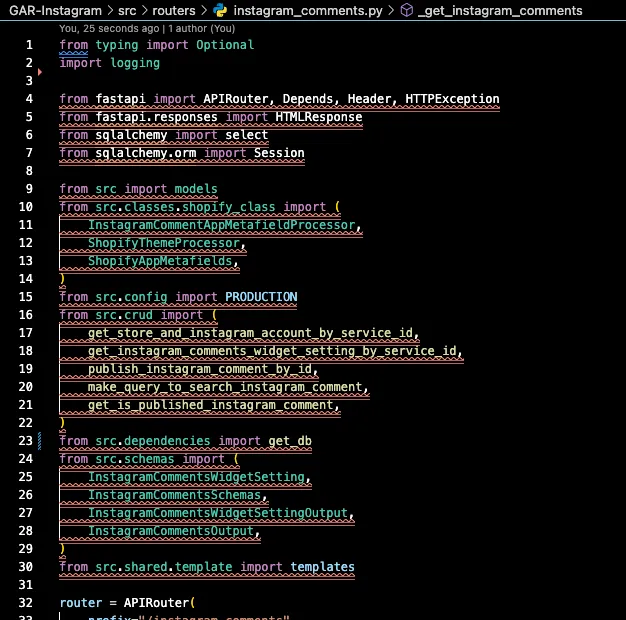This screenshot has width=626, height=620.
Task: Expand chevron after instagram_comments.py breadcrumb
Action: coord(391,10)
